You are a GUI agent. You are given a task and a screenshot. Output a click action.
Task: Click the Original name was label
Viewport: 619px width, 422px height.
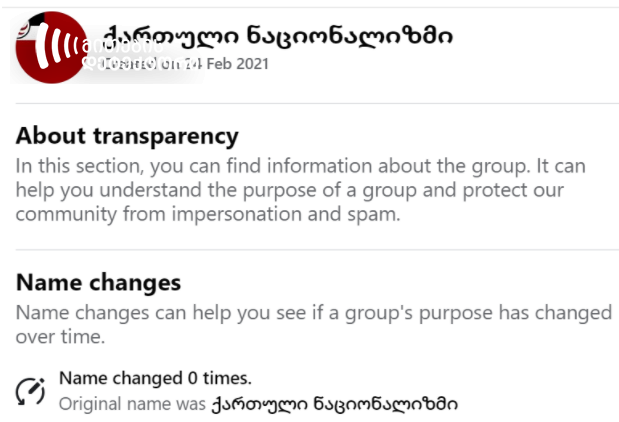132,404
